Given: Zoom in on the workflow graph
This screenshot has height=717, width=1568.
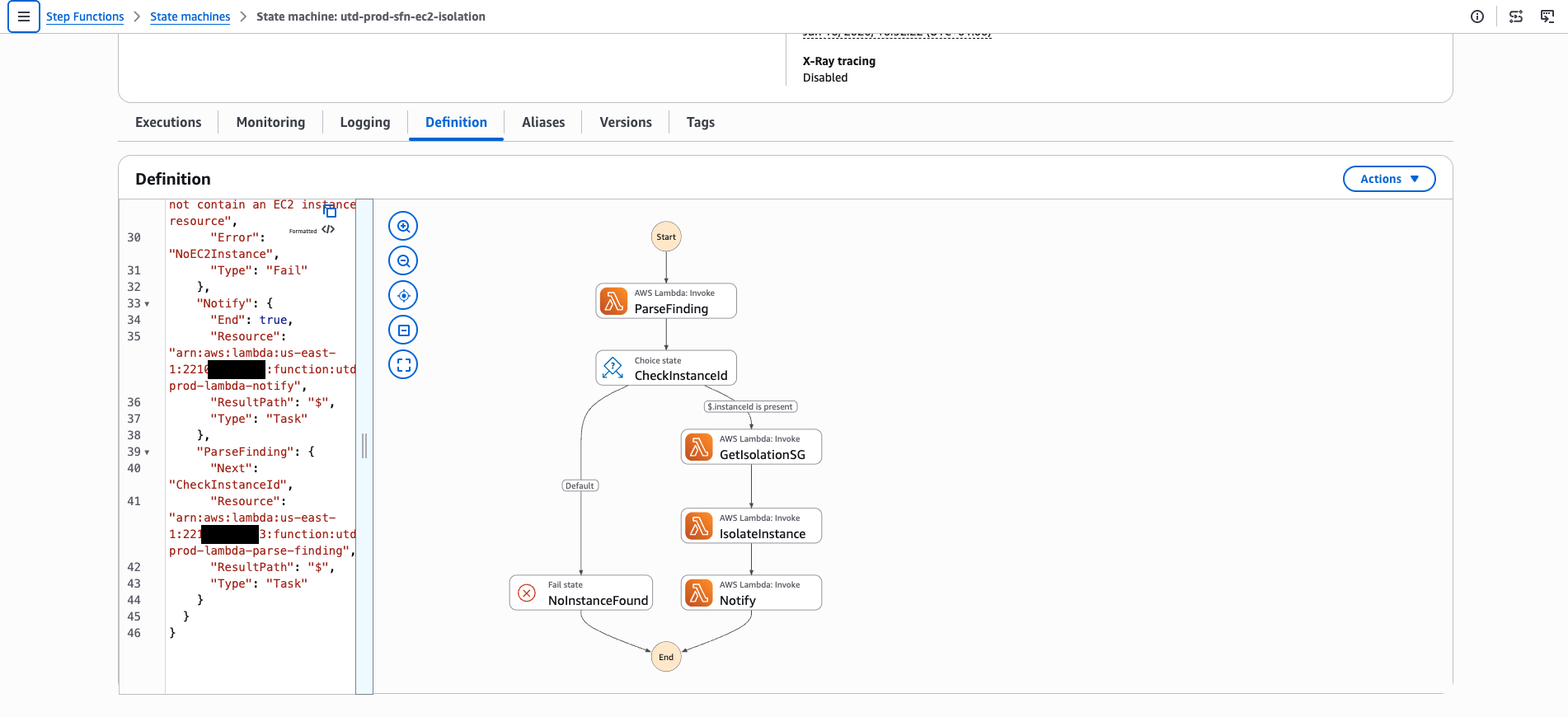Looking at the screenshot, I should 403,226.
